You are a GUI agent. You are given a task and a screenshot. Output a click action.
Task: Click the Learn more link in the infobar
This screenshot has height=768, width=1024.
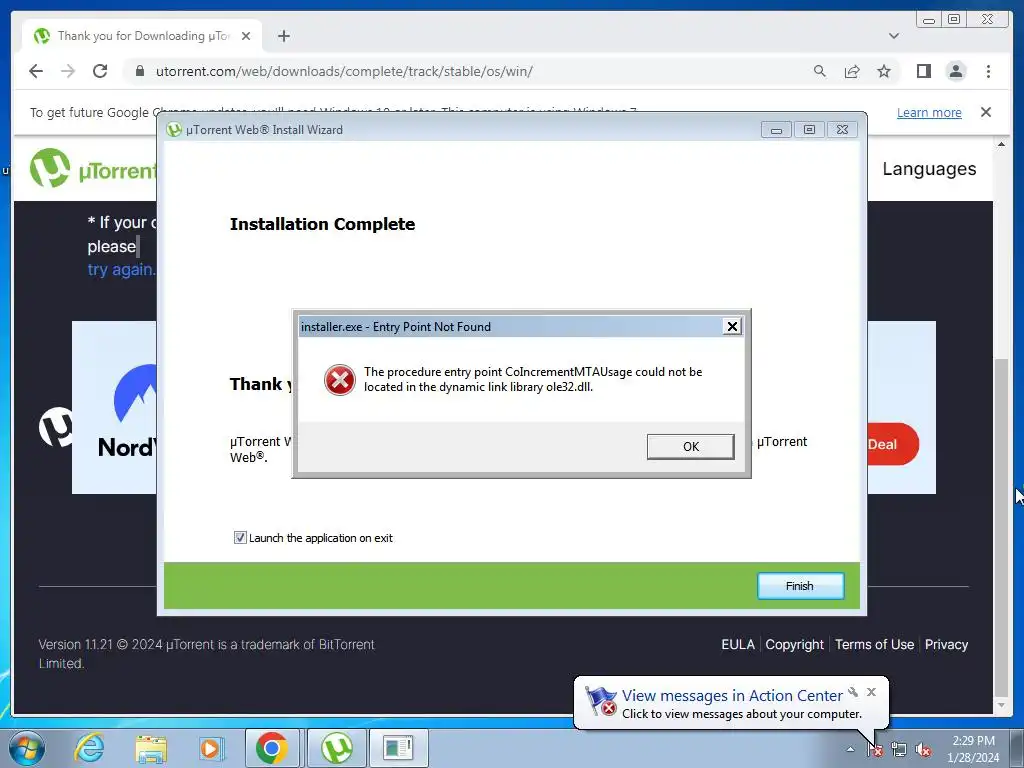(x=929, y=112)
